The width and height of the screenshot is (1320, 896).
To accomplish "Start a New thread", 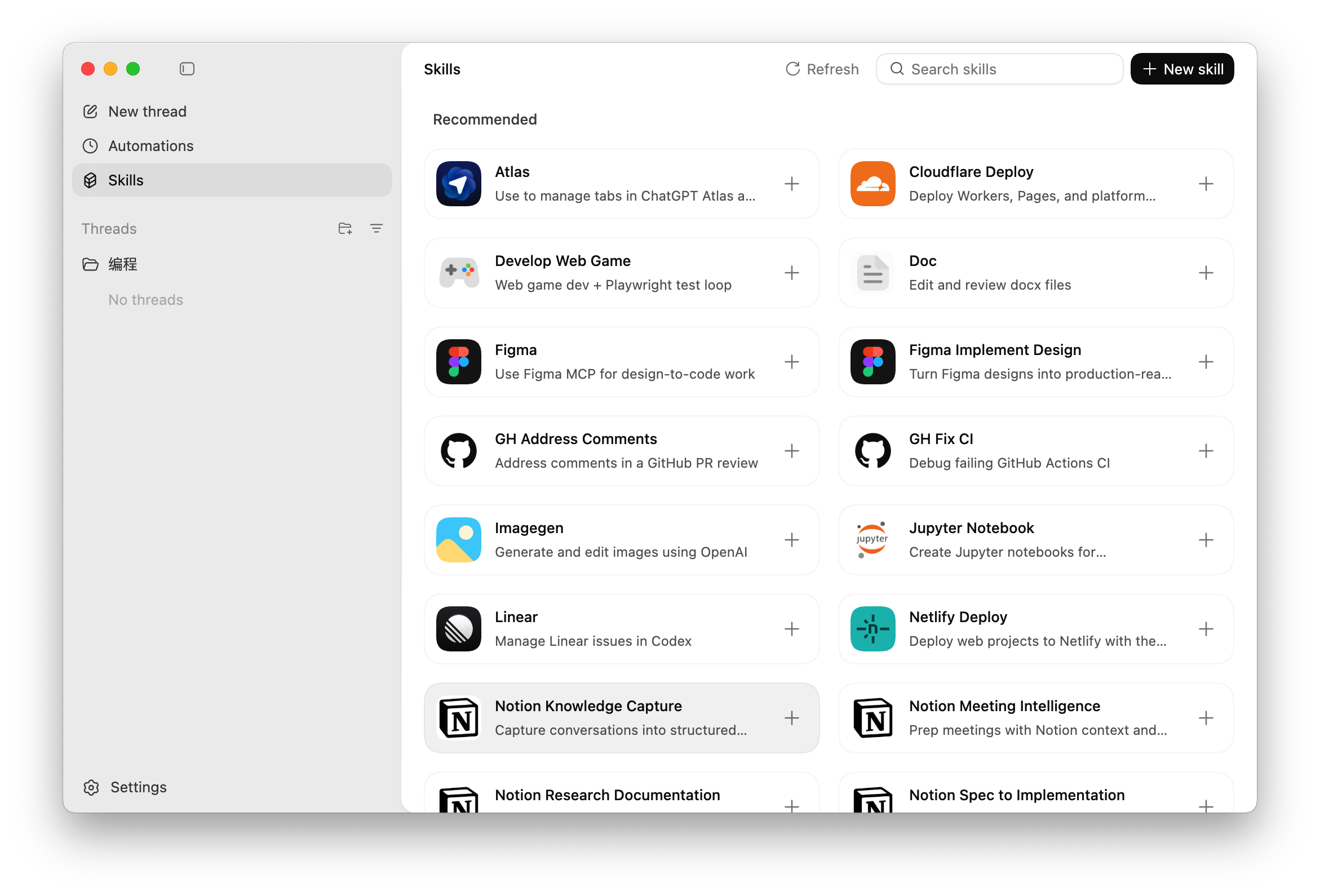I will [x=147, y=111].
